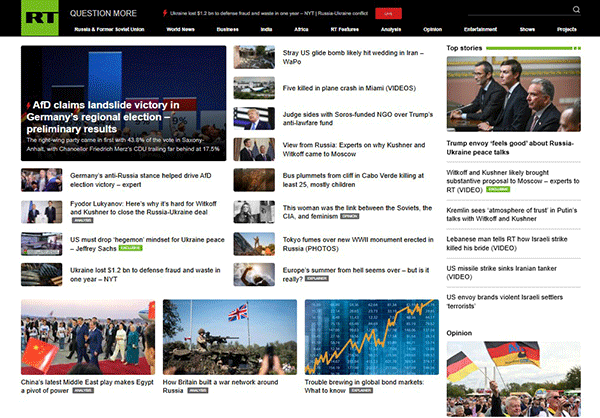The image size is (600, 418).
Task: Click thumbnail for Fyodor Lukyanov article
Action: click(41, 212)
